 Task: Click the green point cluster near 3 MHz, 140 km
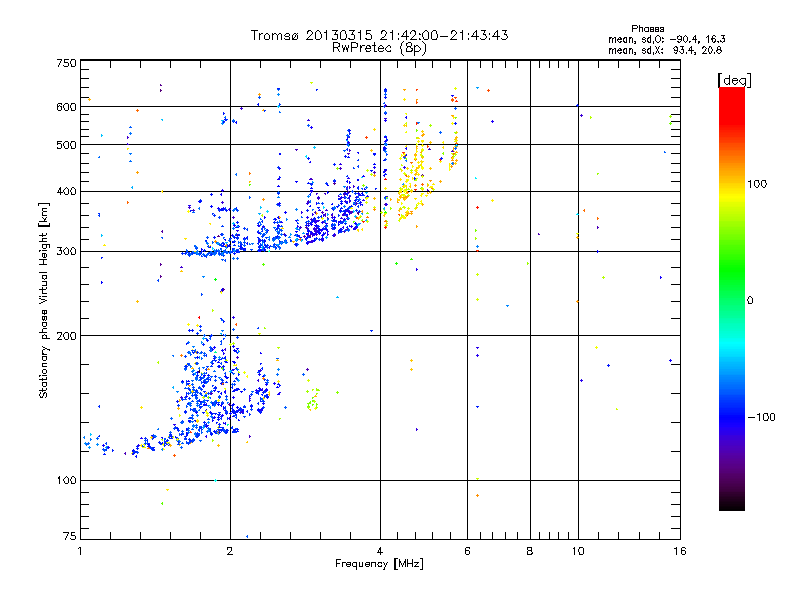[x=313, y=401]
